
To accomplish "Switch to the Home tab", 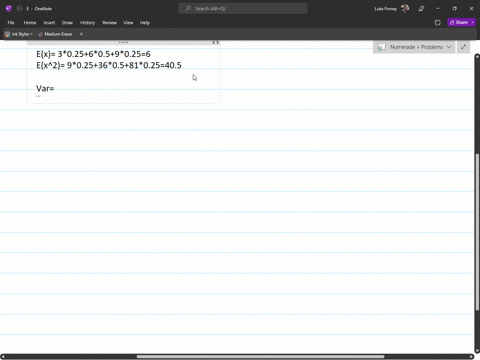I will (x=30, y=23).
